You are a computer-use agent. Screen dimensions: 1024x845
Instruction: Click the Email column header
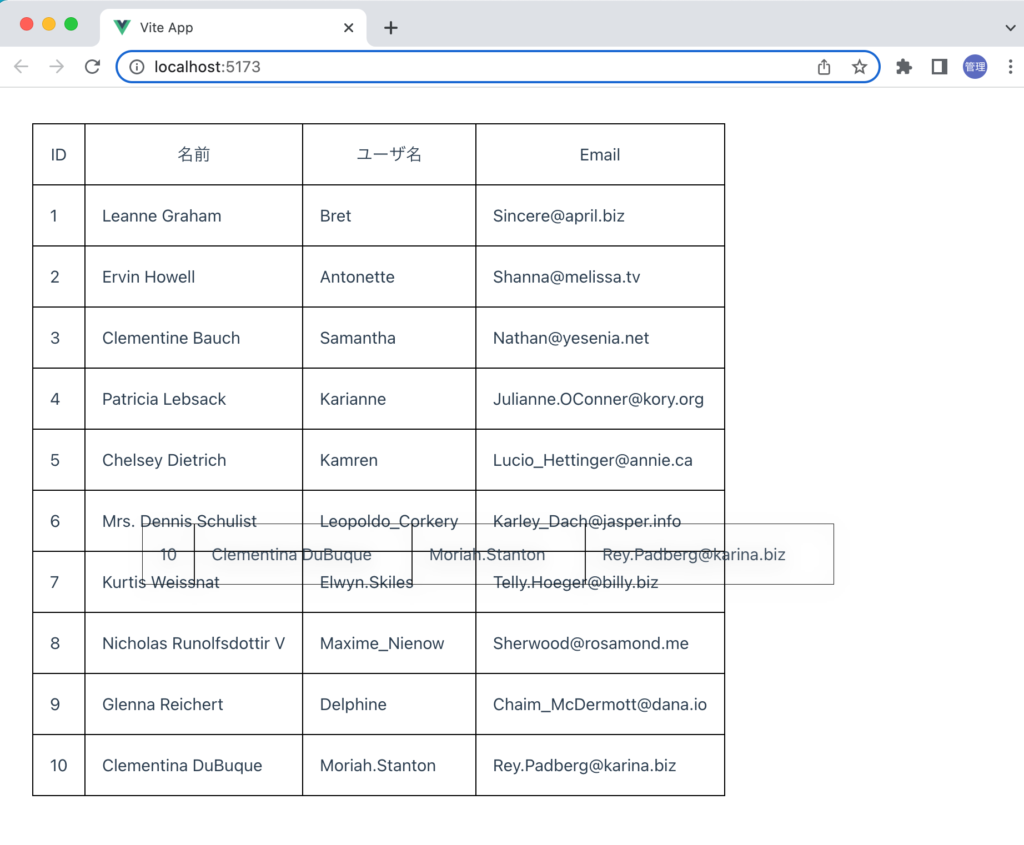click(x=599, y=154)
